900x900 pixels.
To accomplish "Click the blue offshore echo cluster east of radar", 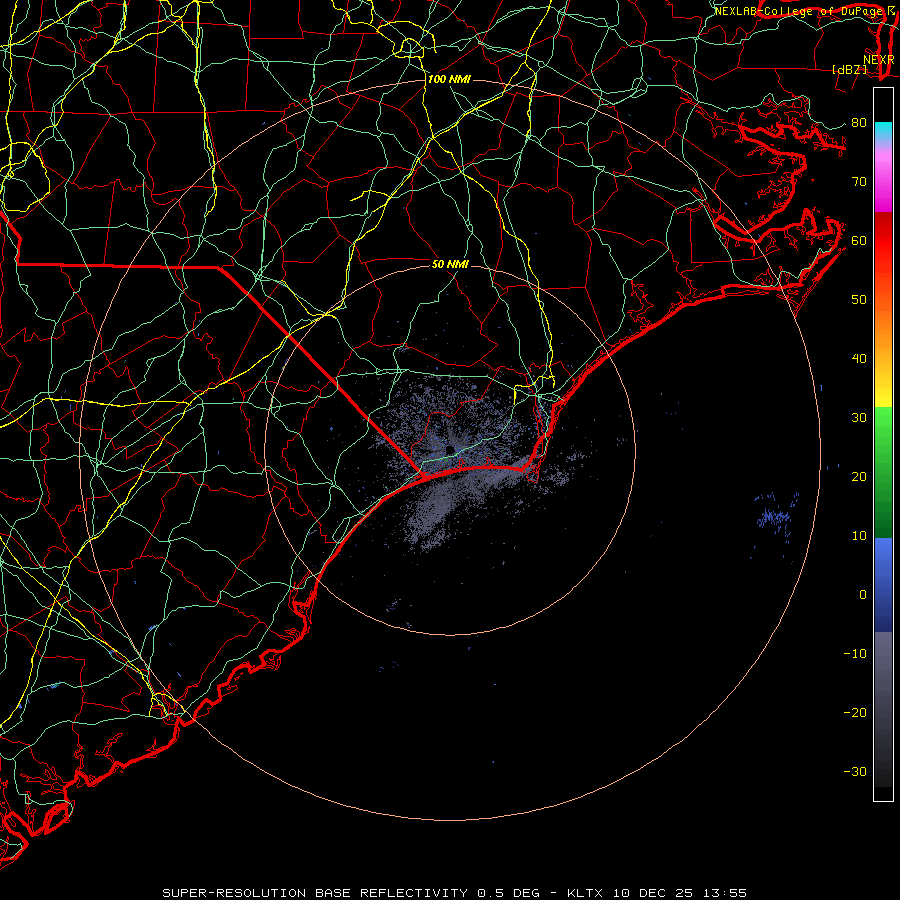I will (x=775, y=517).
